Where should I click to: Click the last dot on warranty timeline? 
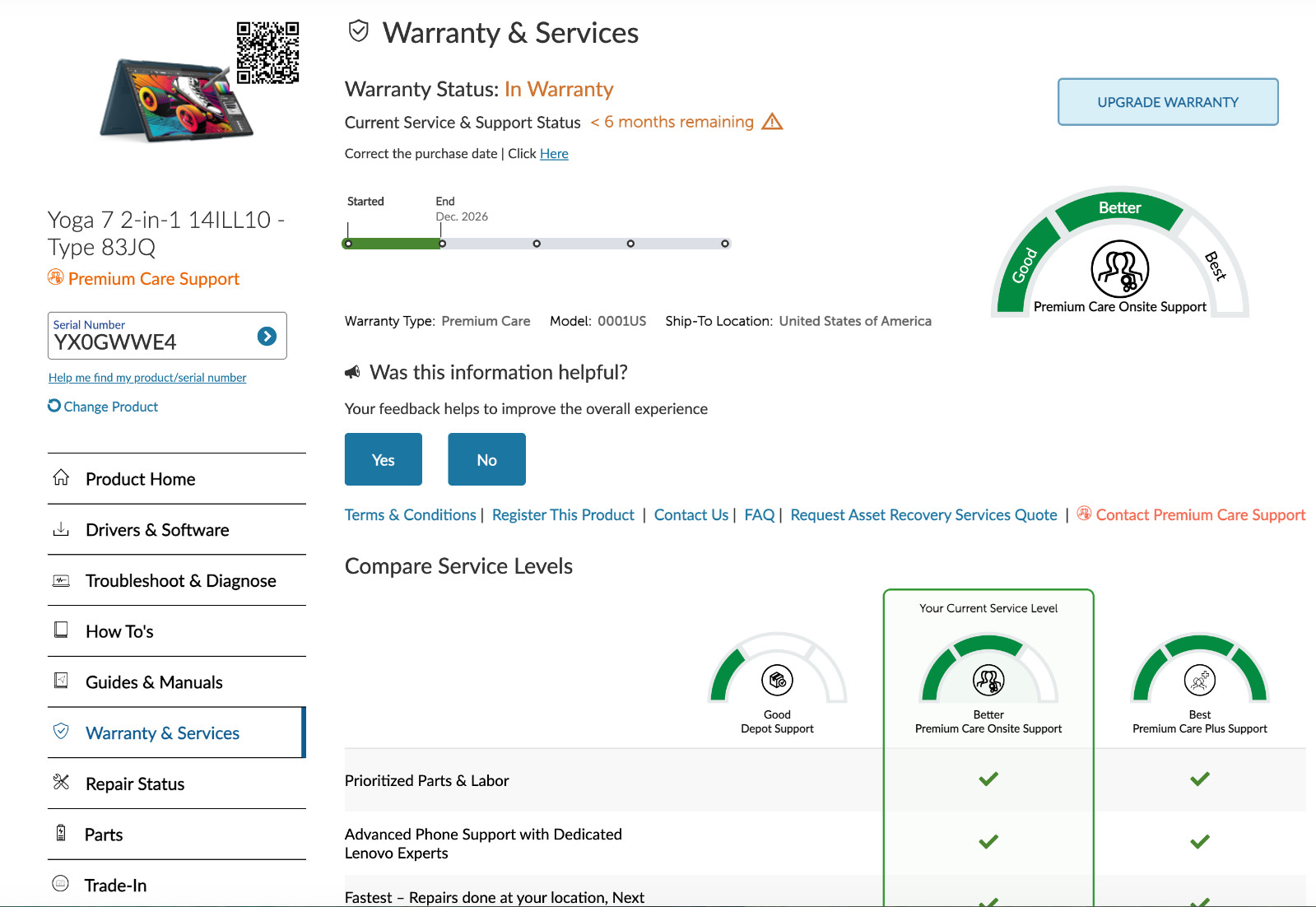725,244
